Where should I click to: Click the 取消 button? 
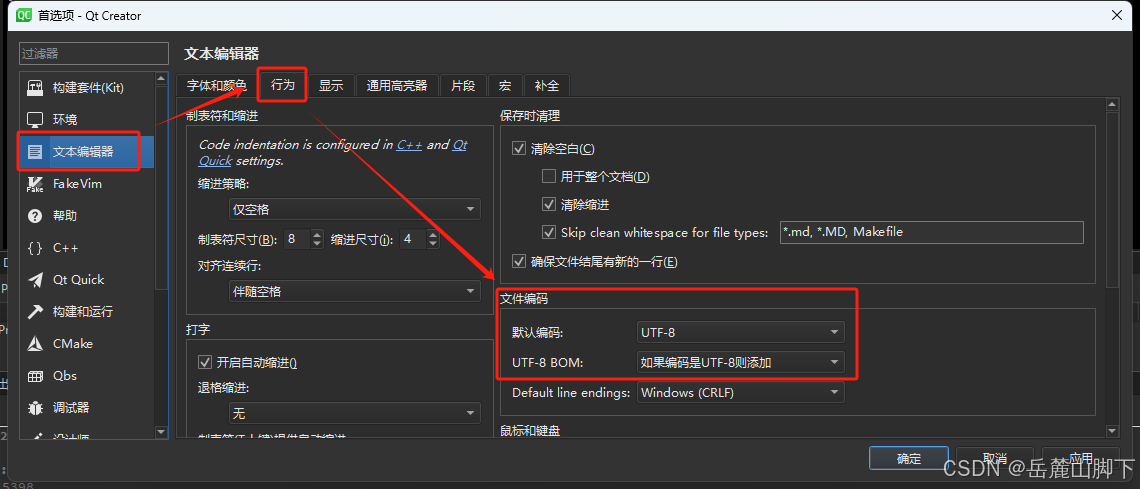(995, 458)
